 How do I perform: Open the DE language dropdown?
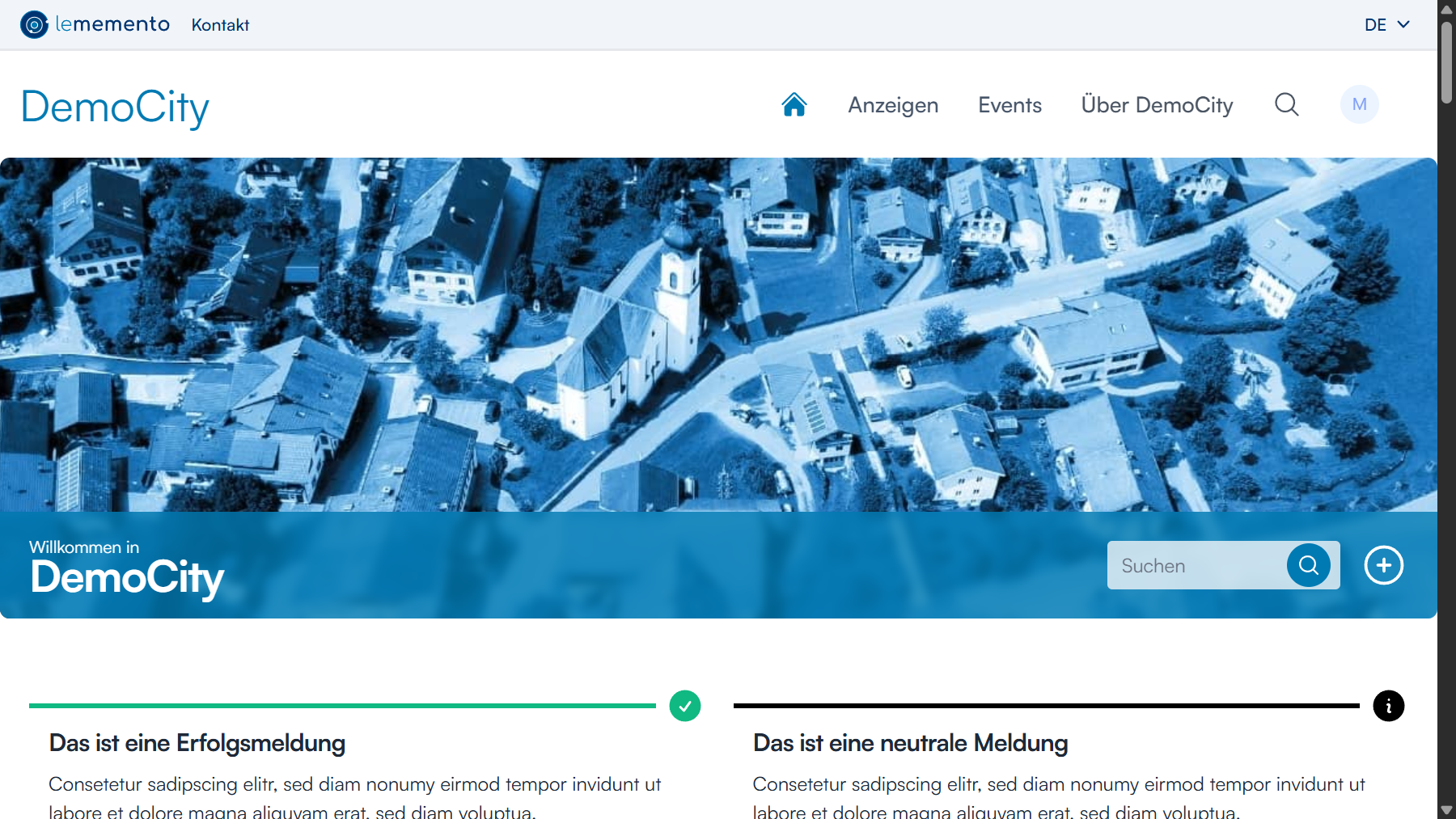pyautogui.click(x=1373, y=24)
